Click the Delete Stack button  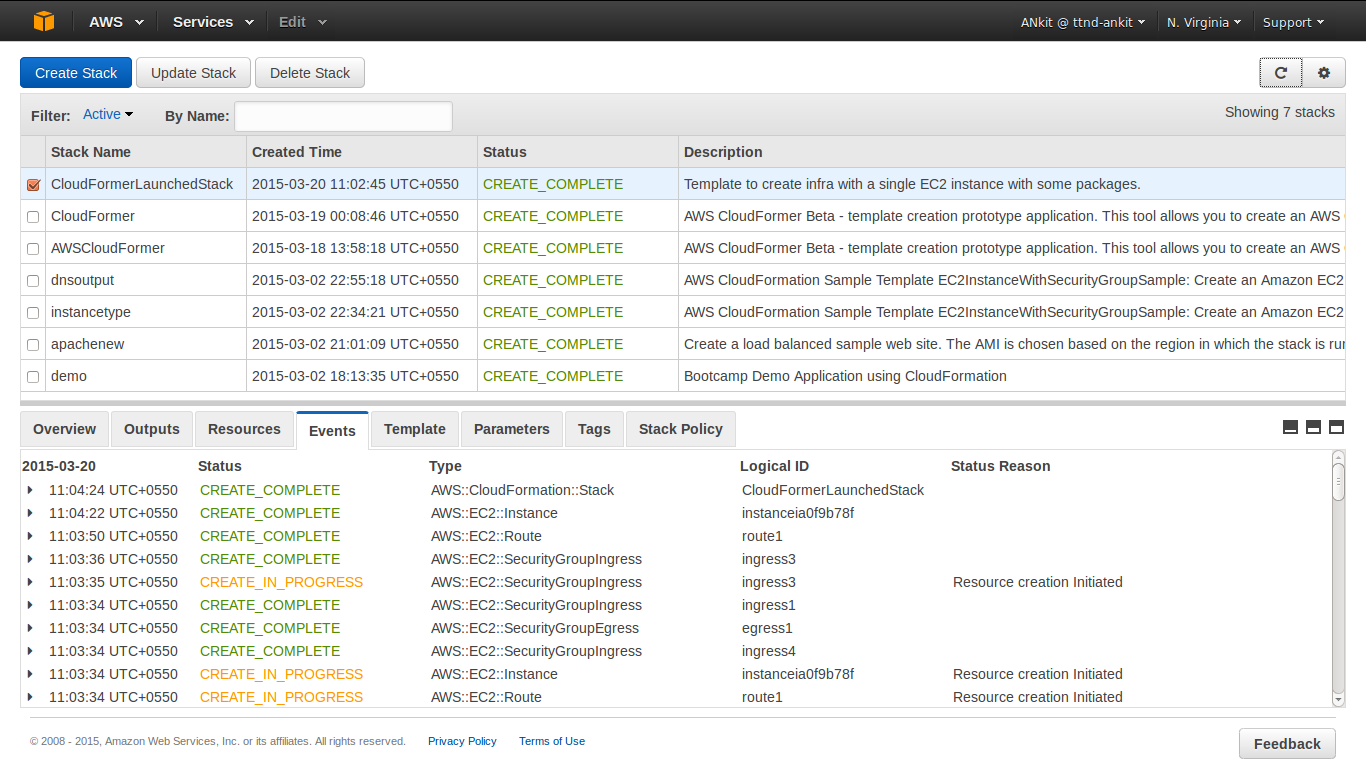pyautogui.click(x=310, y=73)
